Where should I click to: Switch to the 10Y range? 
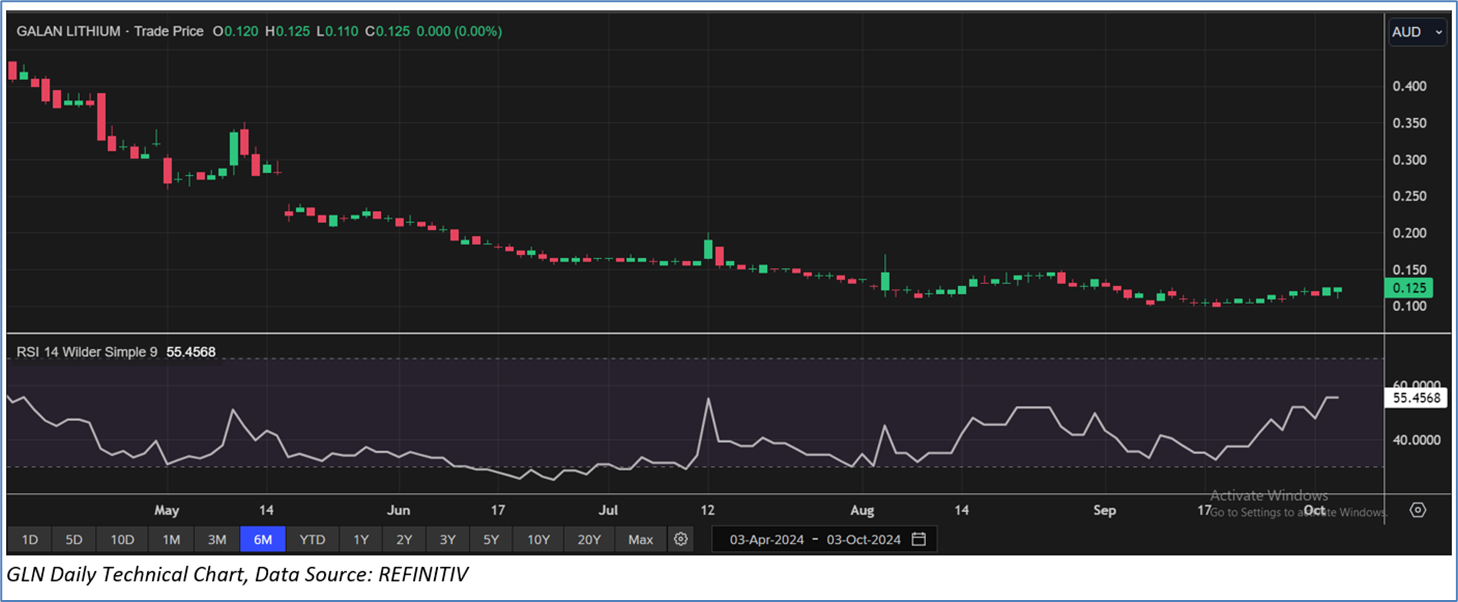point(538,540)
